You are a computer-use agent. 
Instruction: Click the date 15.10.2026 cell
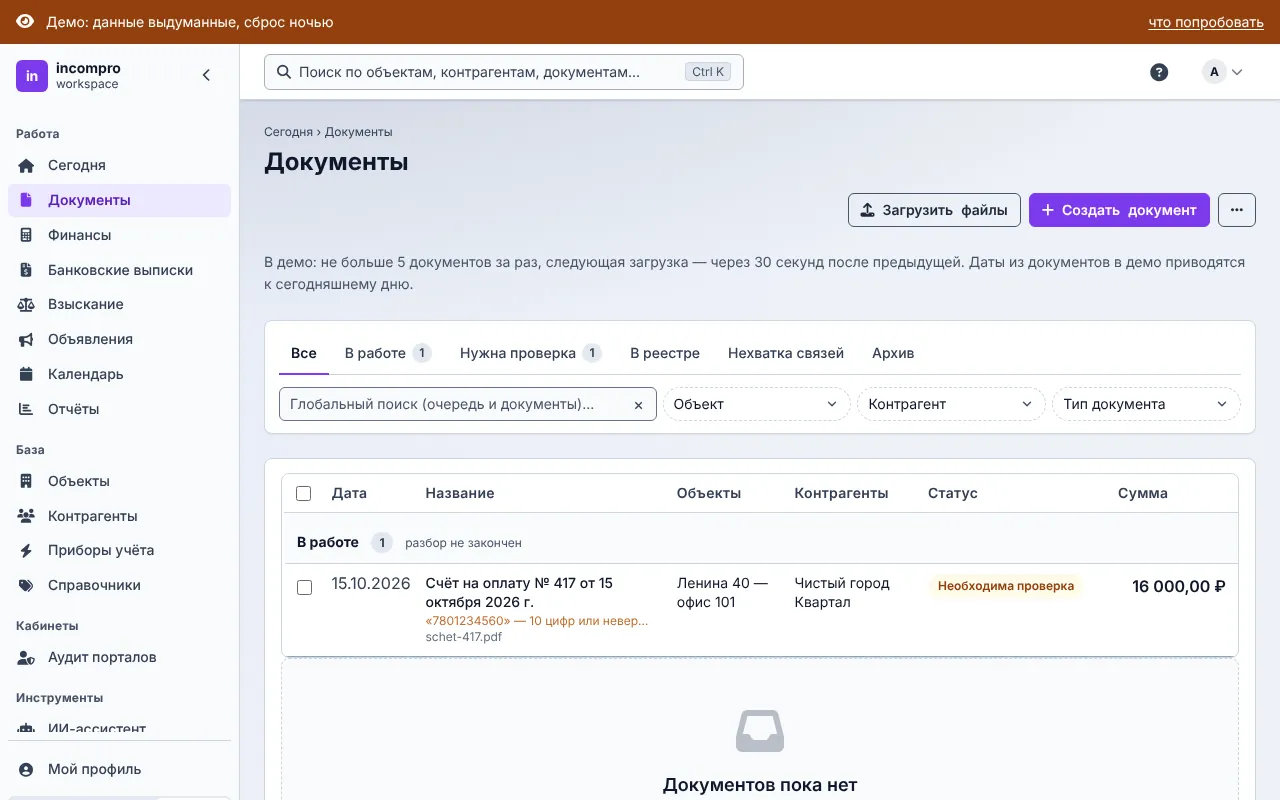click(x=371, y=583)
